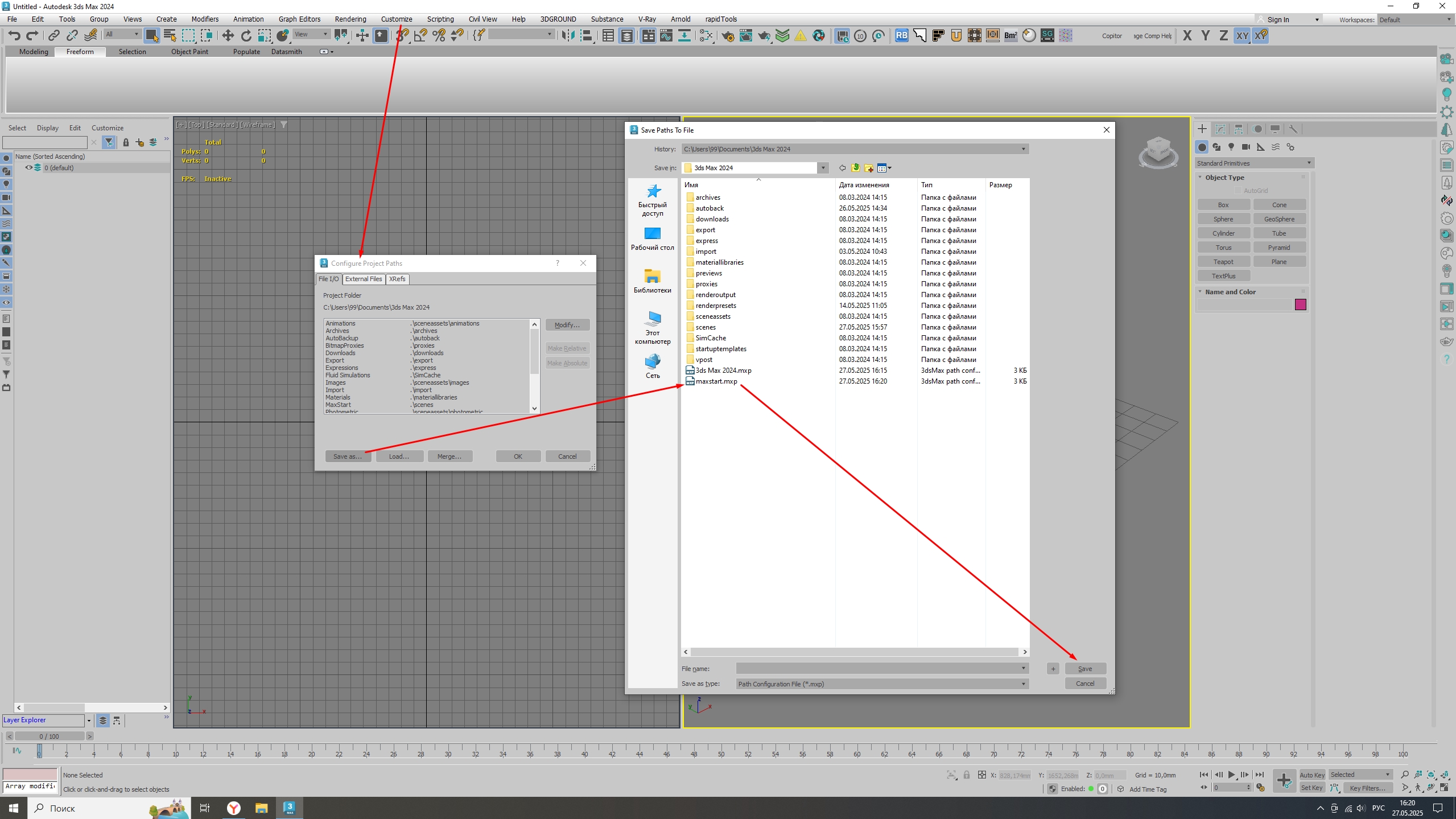Open the Mirror tool in the toolbar
The height and width of the screenshot is (819, 1456).
[567, 35]
